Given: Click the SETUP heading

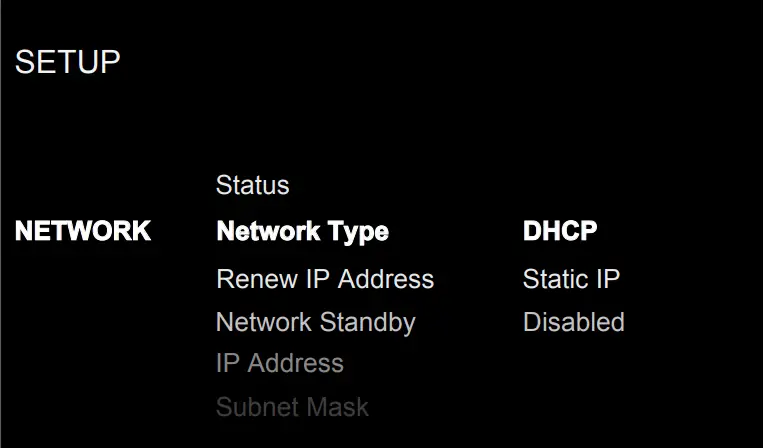Looking at the screenshot, I should click(x=67, y=62).
